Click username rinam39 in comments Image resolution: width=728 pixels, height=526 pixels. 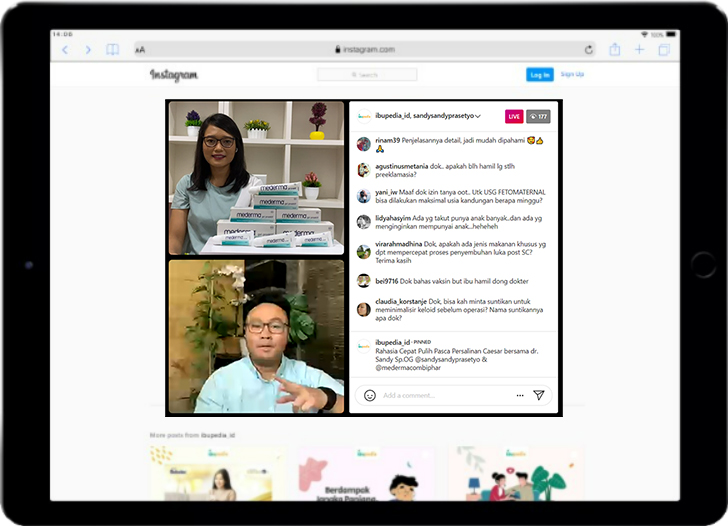[388, 140]
